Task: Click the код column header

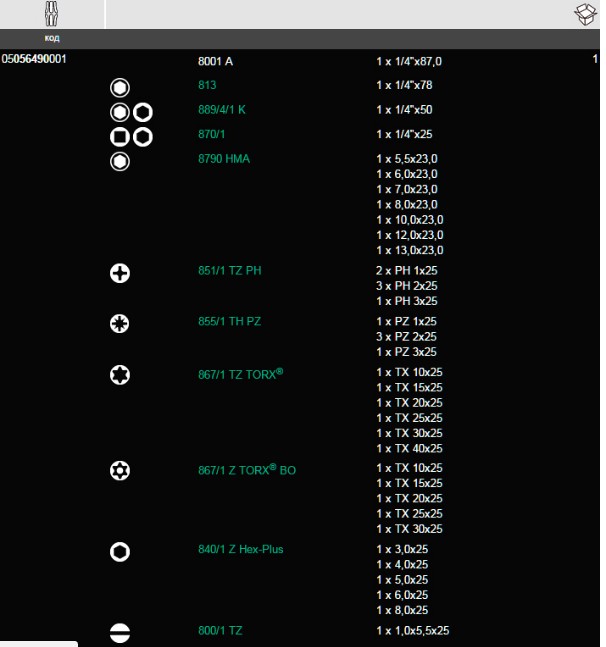Action: [x=52, y=38]
